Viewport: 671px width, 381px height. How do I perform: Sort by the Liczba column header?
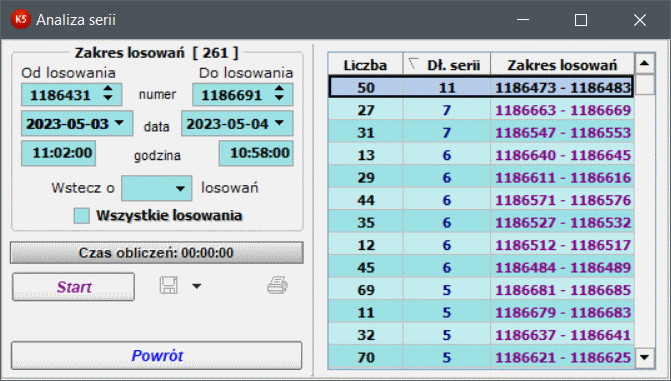point(365,64)
